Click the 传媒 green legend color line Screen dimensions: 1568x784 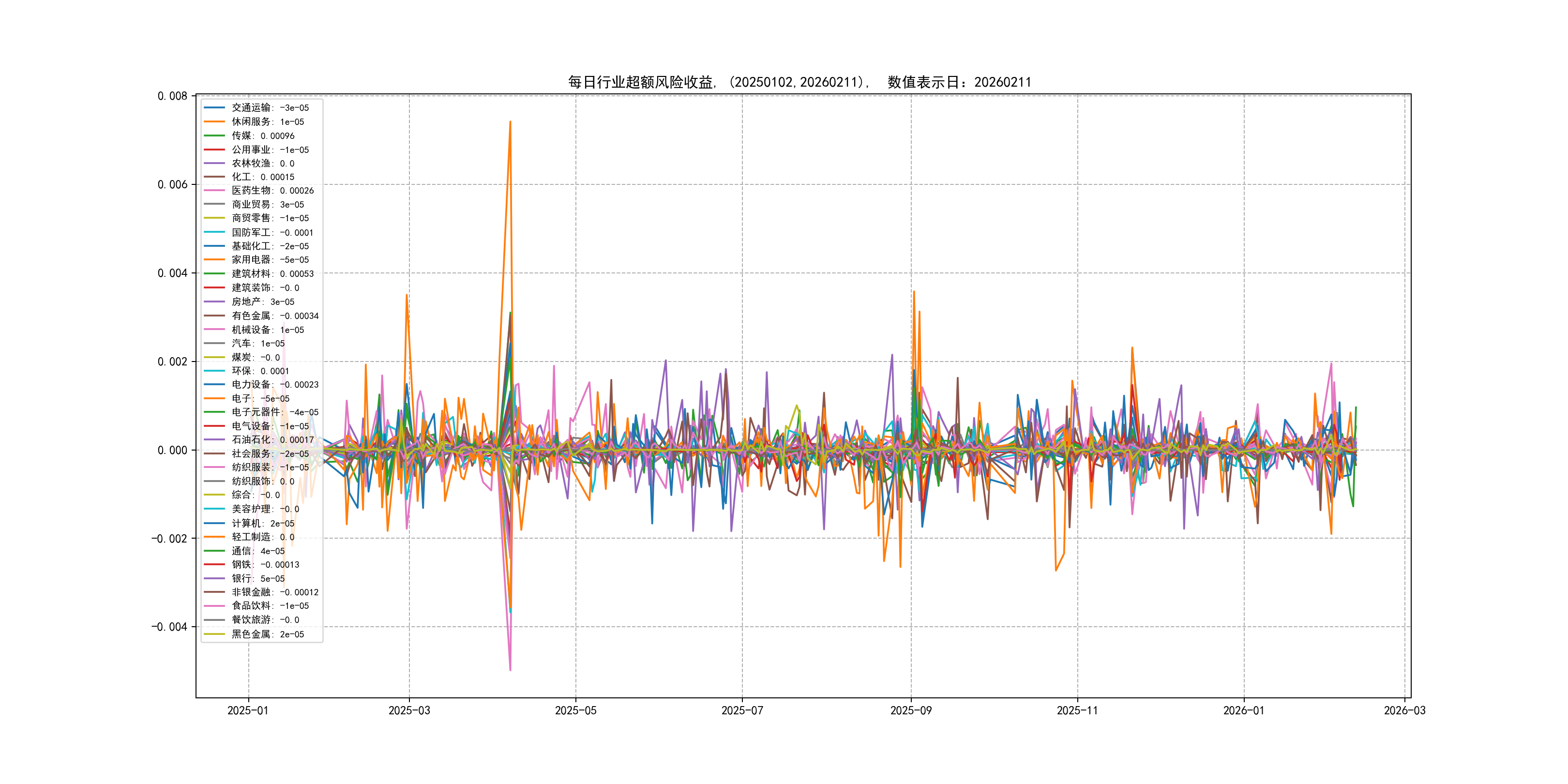(214, 136)
